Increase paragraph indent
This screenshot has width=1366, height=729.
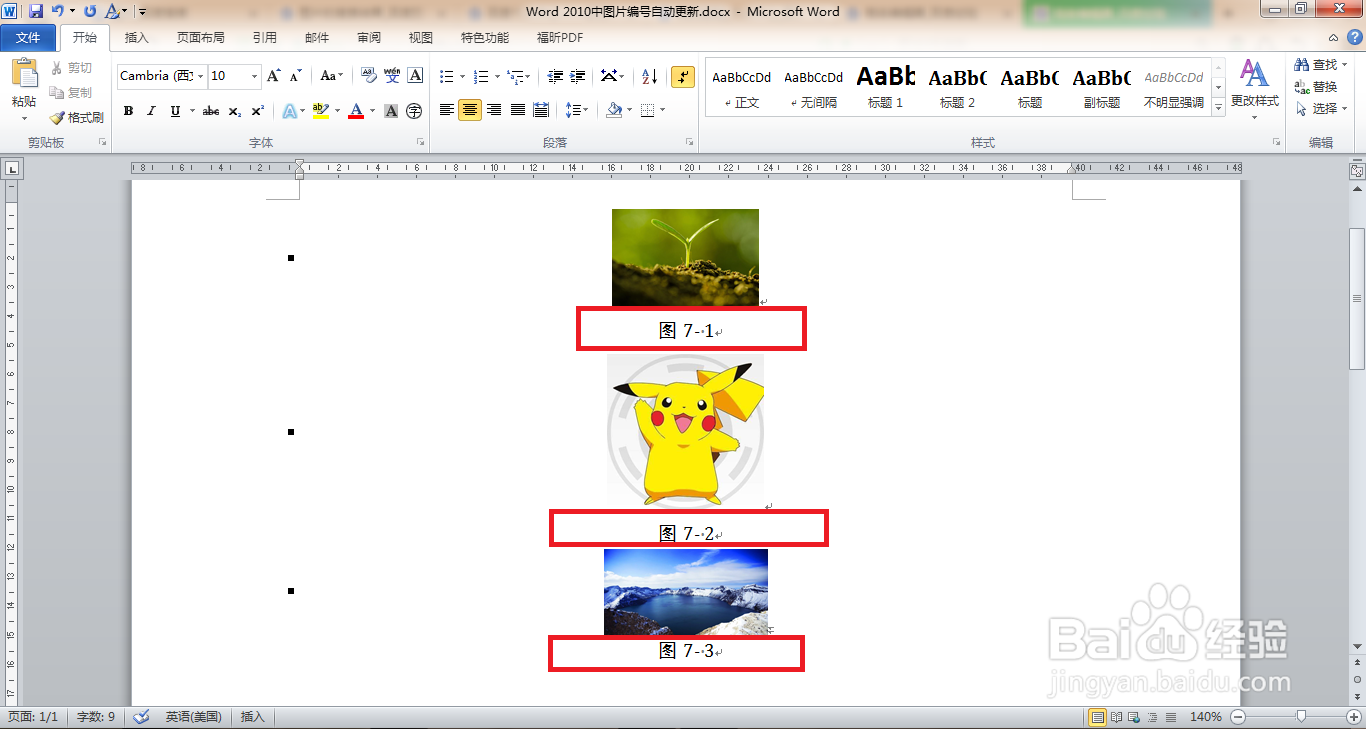(578, 76)
